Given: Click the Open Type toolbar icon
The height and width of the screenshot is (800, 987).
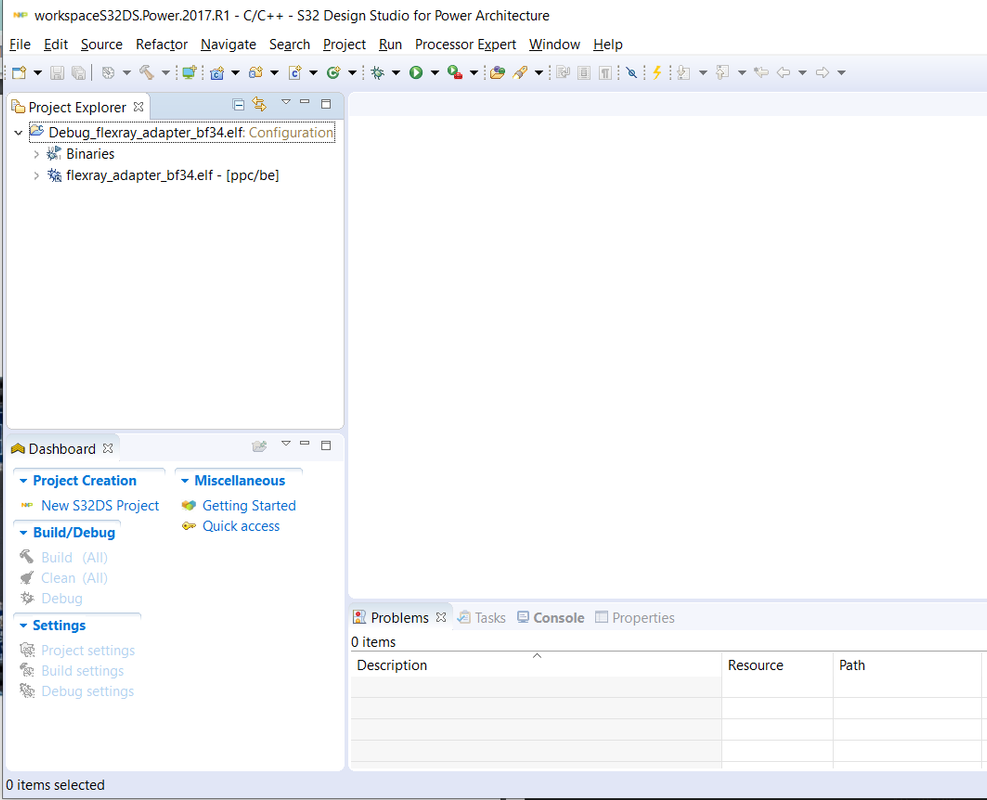Looking at the screenshot, I should click(x=497, y=72).
